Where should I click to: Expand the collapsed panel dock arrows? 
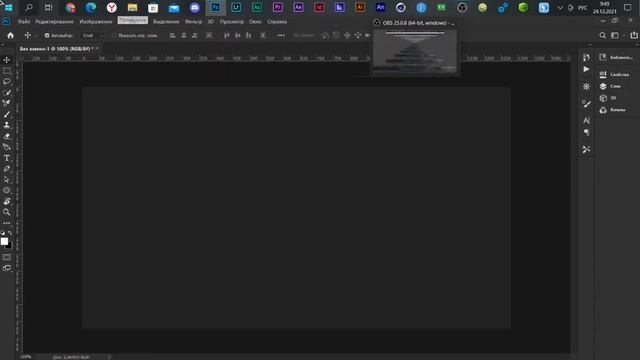(x=590, y=45)
